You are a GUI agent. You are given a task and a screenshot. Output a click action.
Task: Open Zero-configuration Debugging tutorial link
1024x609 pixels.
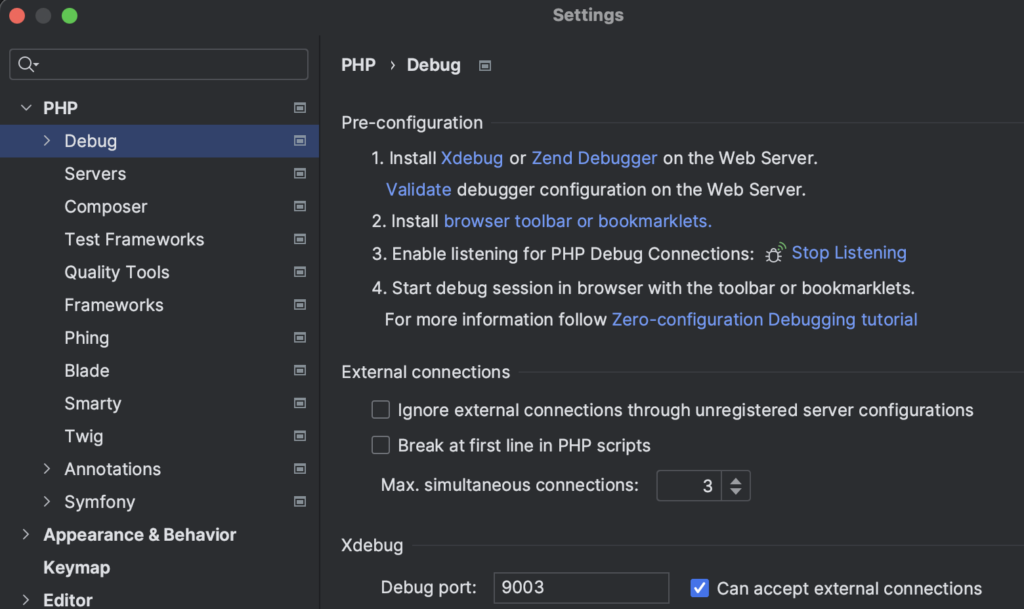(765, 319)
